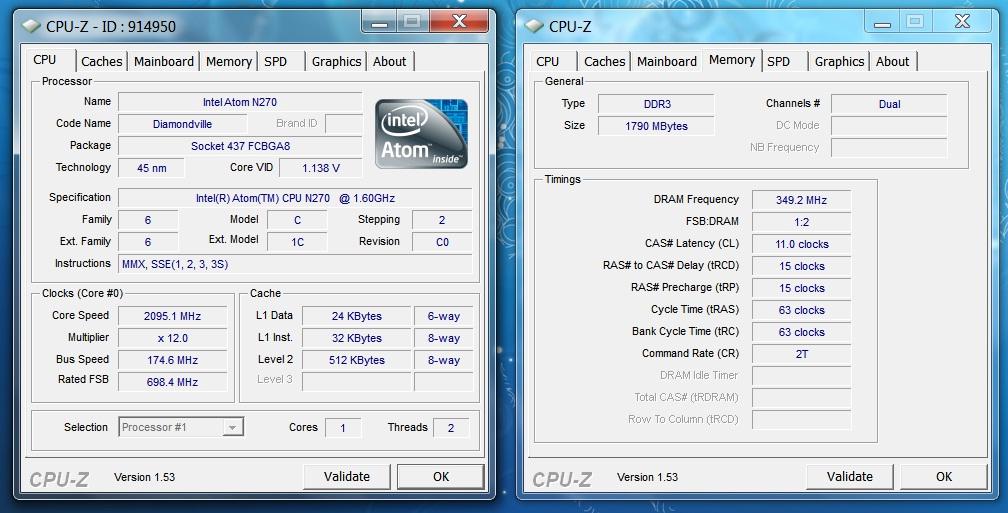Open the Caches tab in the left CPU-Z window

point(102,62)
